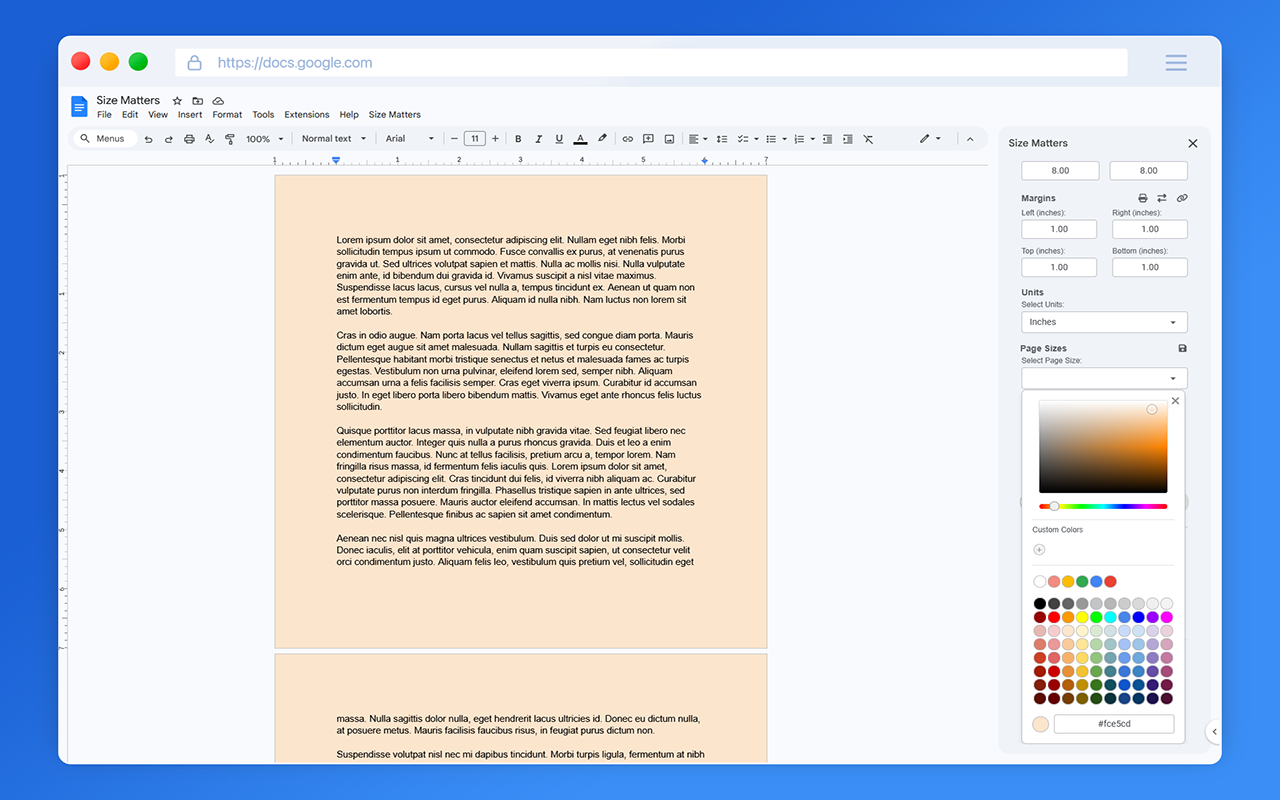This screenshot has width=1280, height=800.
Task: Close the color picker popup
Action: [x=1175, y=401]
